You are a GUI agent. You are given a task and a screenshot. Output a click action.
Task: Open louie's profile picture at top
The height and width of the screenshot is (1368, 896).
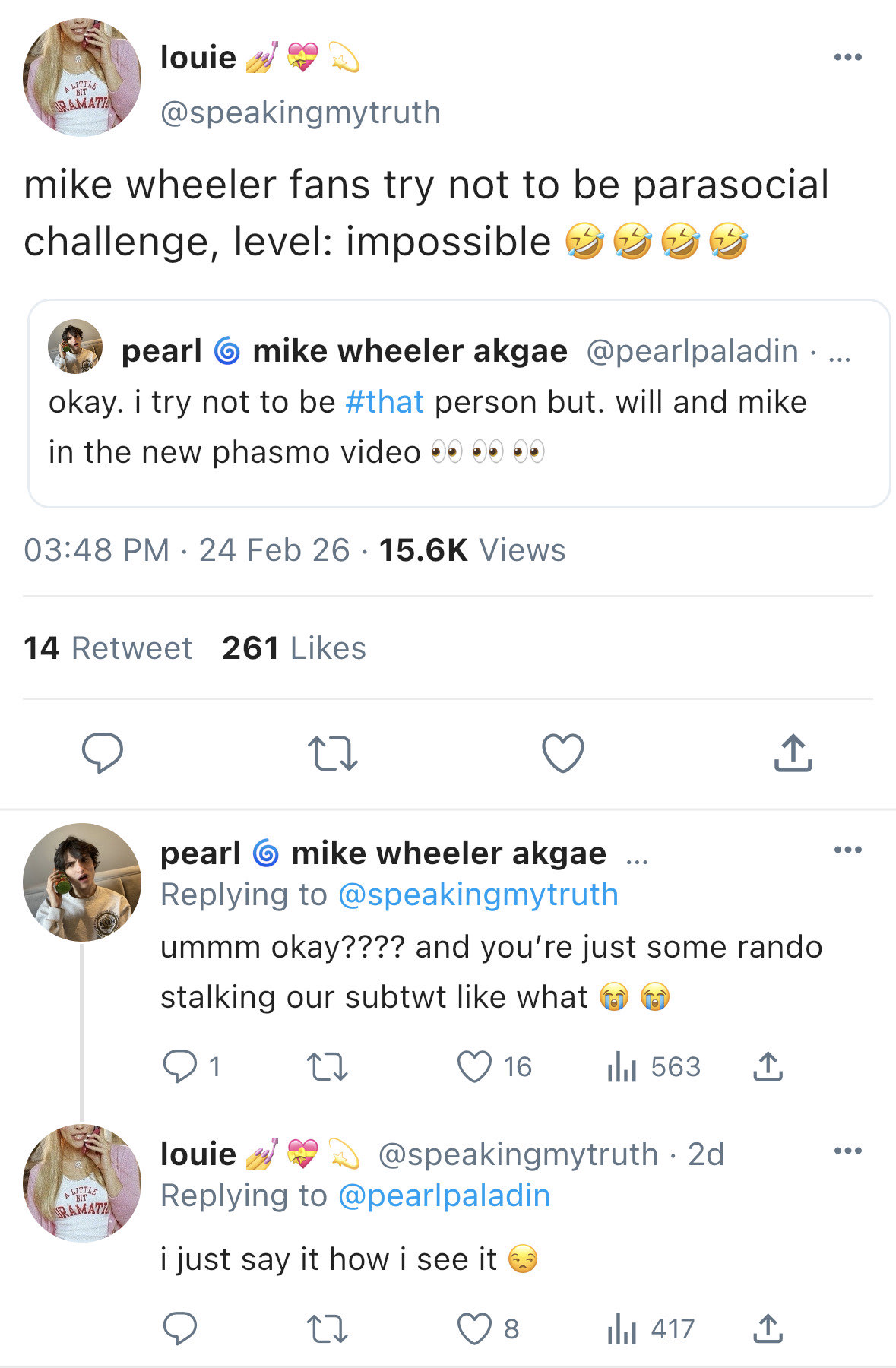[82, 78]
